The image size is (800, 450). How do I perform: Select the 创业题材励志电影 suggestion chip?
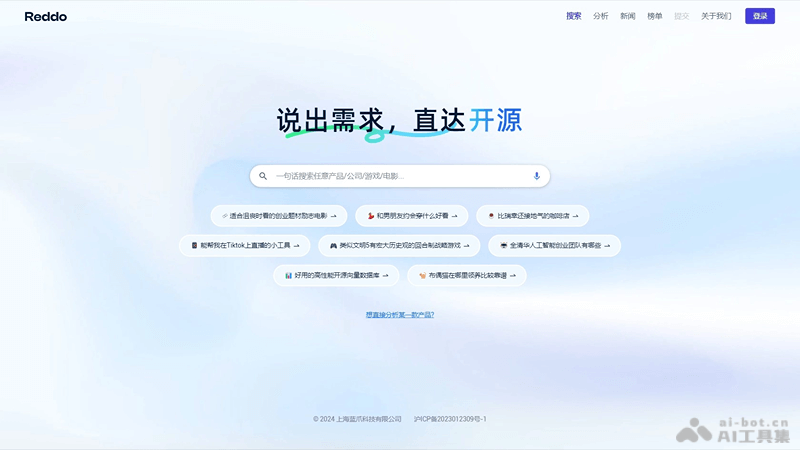pyautogui.click(x=279, y=215)
